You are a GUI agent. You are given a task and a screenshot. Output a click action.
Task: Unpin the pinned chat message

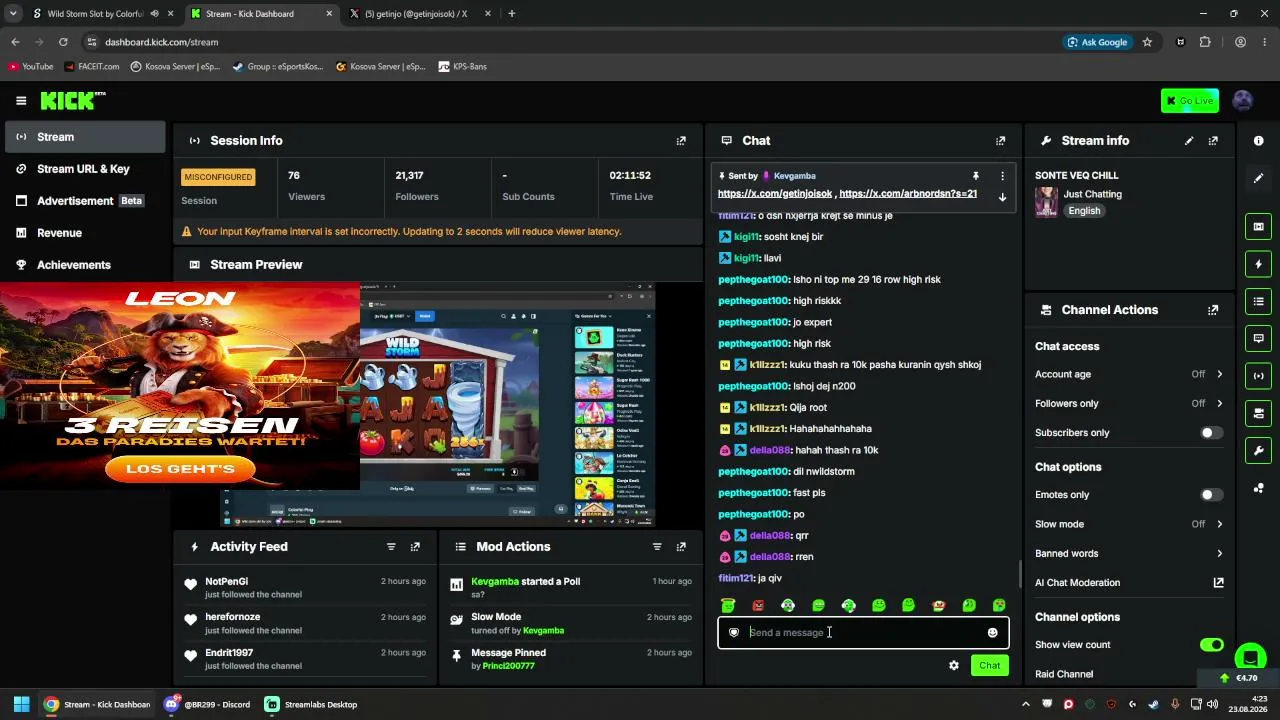click(976, 176)
